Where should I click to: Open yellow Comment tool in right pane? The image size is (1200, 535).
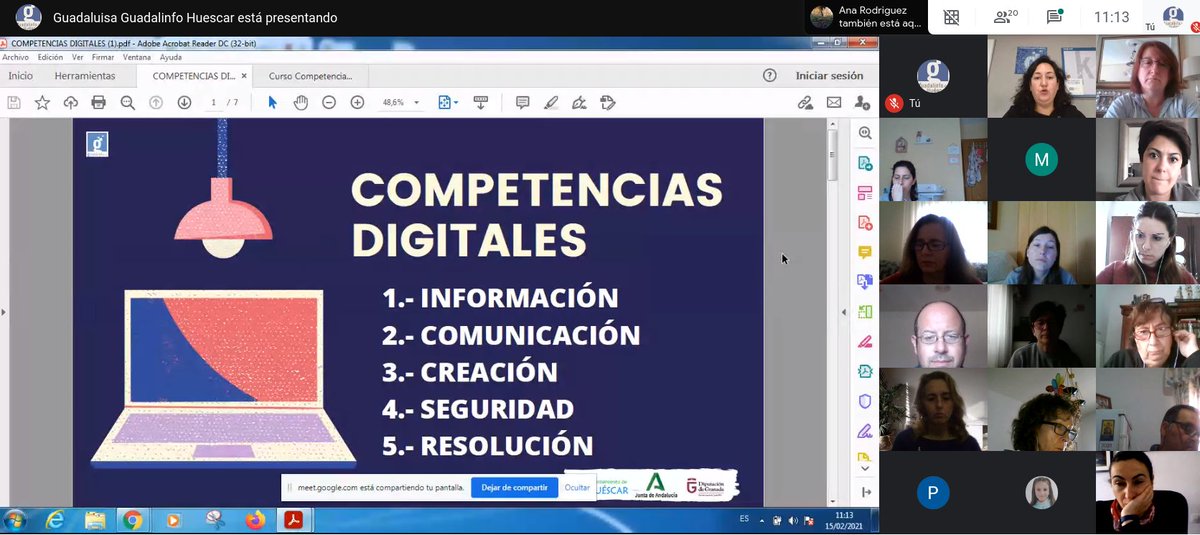[x=865, y=252]
